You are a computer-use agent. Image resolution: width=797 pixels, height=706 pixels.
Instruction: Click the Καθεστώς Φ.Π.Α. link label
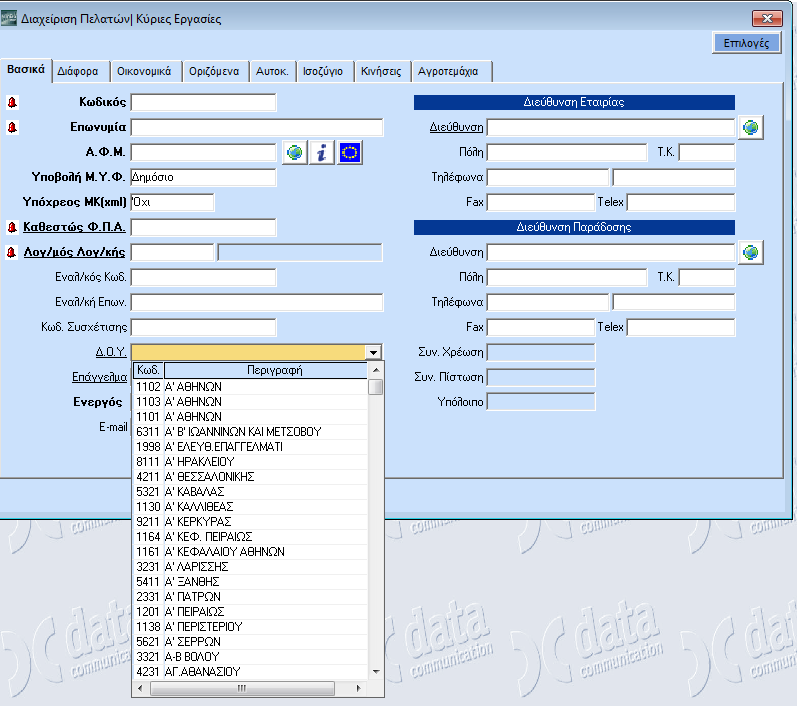pos(74,227)
